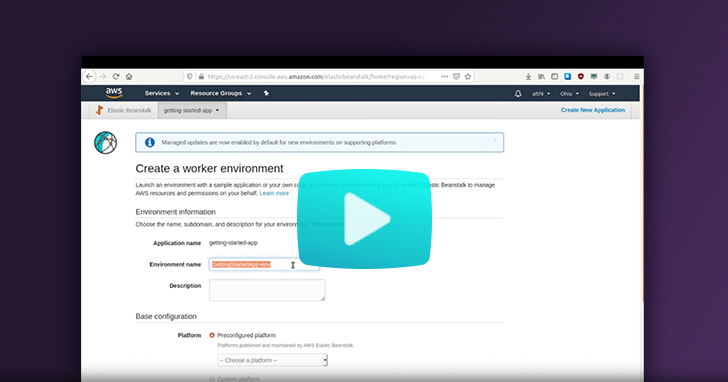
Task: Click the green monitor extension icon
Action: pyautogui.click(x=594, y=77)
